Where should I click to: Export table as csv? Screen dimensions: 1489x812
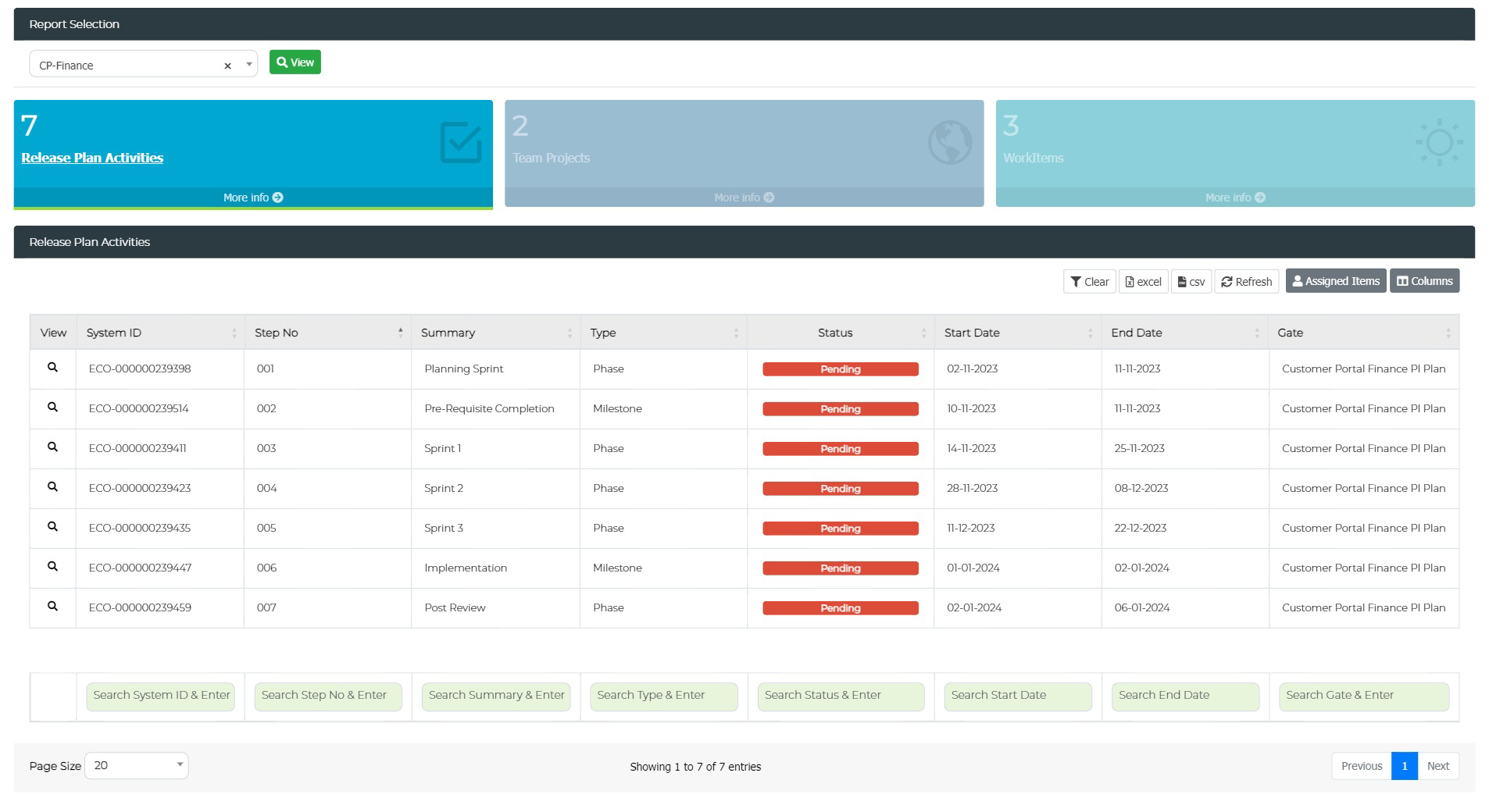1191,282
